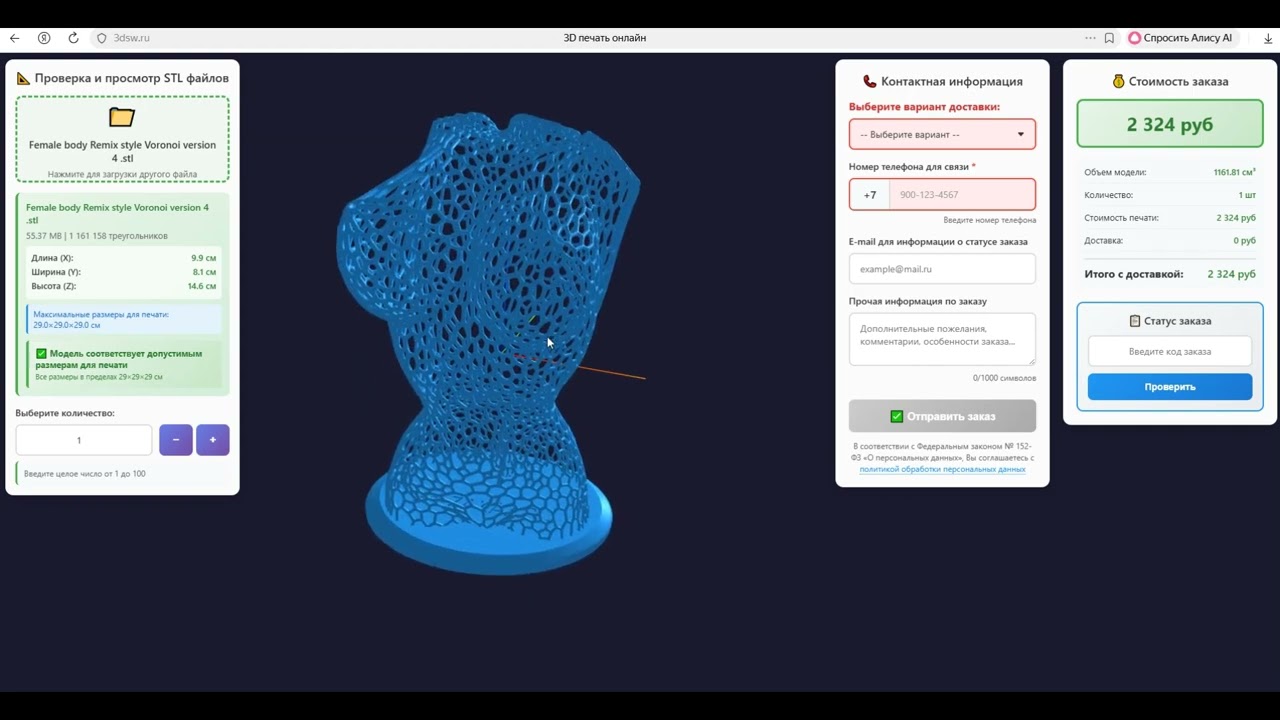The image size is (1280, 720).
Task: Decrease quantity with the minus button
Action: (176, 440)
